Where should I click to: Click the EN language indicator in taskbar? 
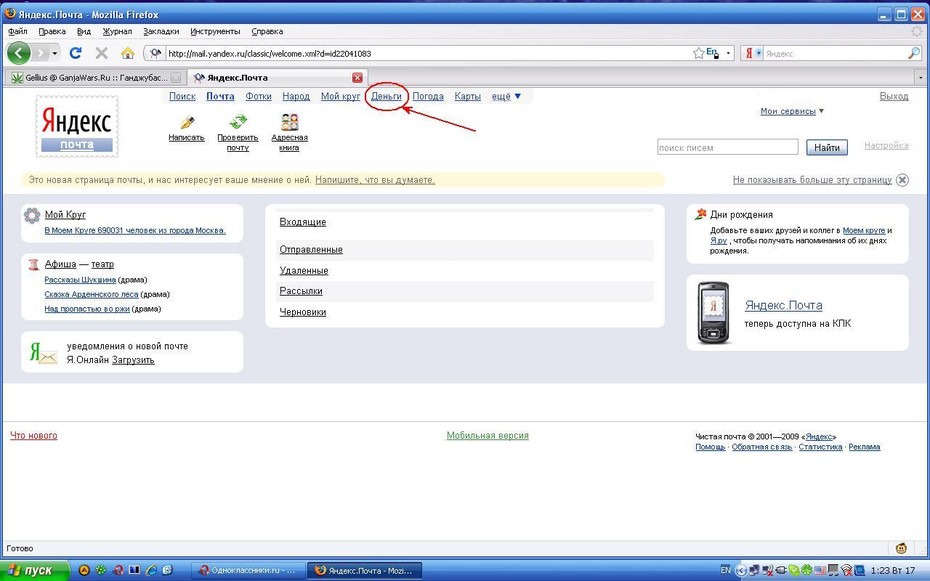coord(725,570)
